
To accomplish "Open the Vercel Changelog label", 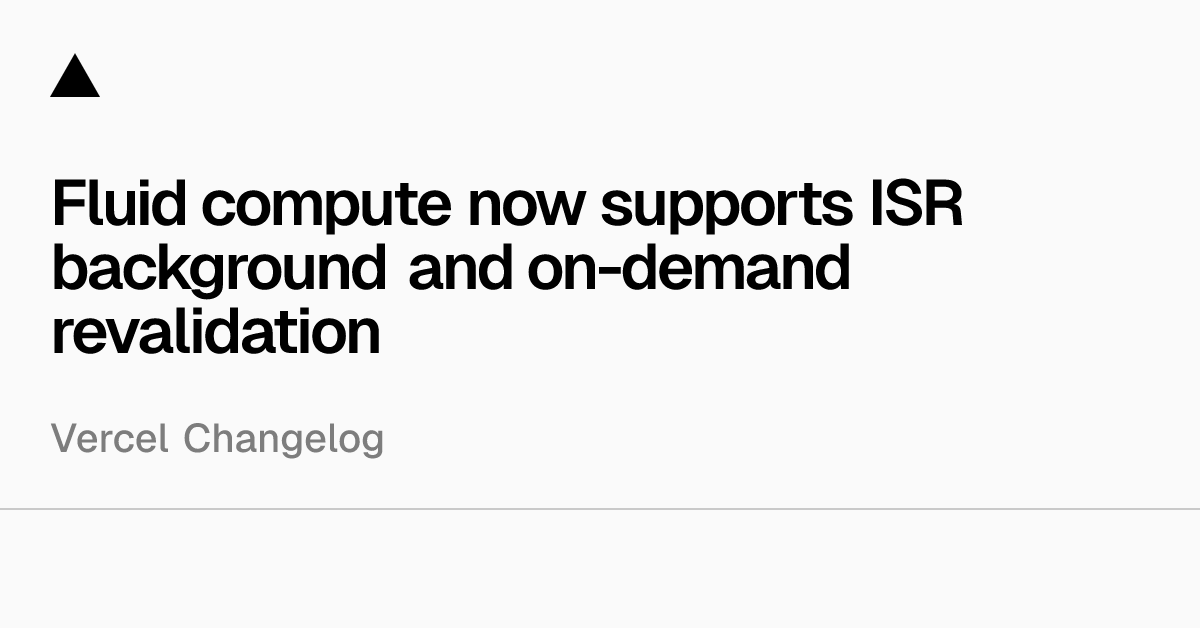I will pos(217,439).
